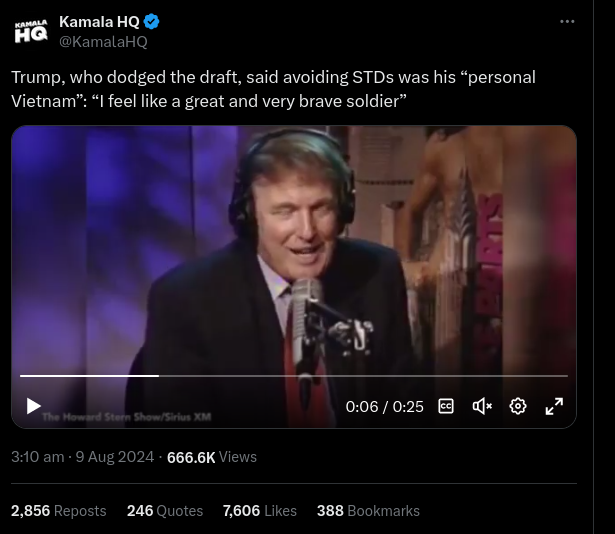The image size is (615, 534).
Task: Expand video to fullscreen
Action: [x=554, y=406]
